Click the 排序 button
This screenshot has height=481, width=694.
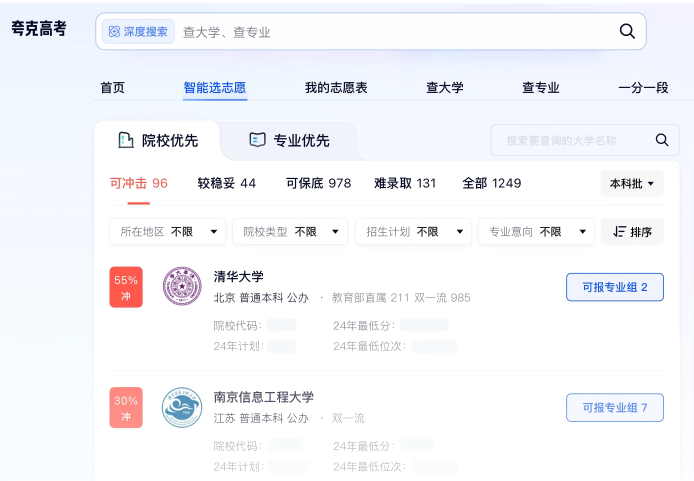(x=632, y=231)
